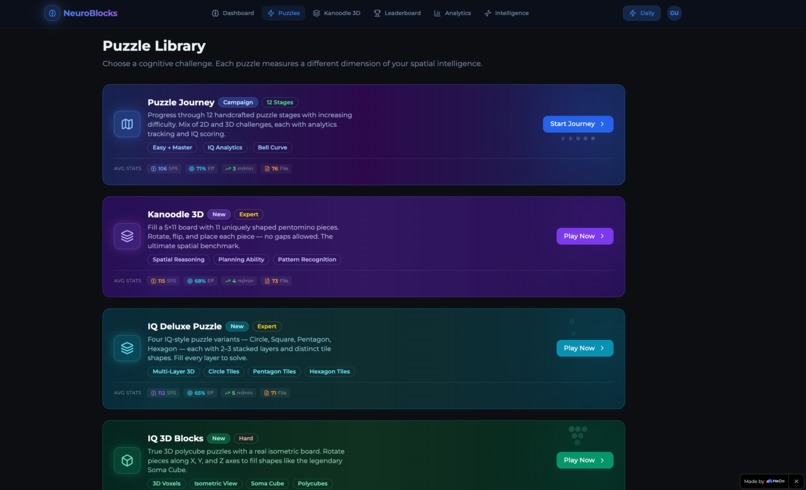Image resolution: width=806 pixels, height=490 pixels.
Task: Open the Leaderboard nav item
Action: click(397, 13)
